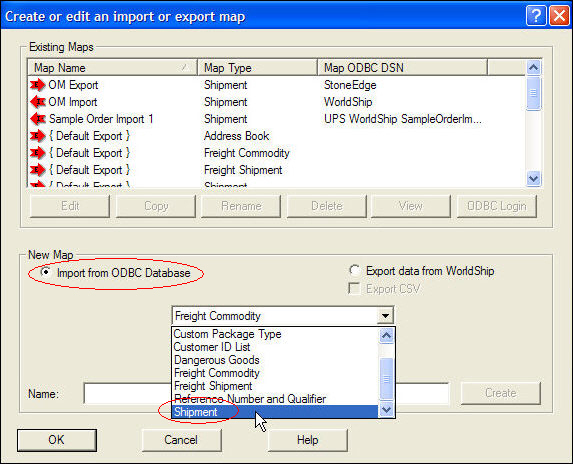Image resolution: width=573 pixels, height=464 pixels.
Task: Click the red export arrow icon beside OM Export
Action: pos(38,85)
